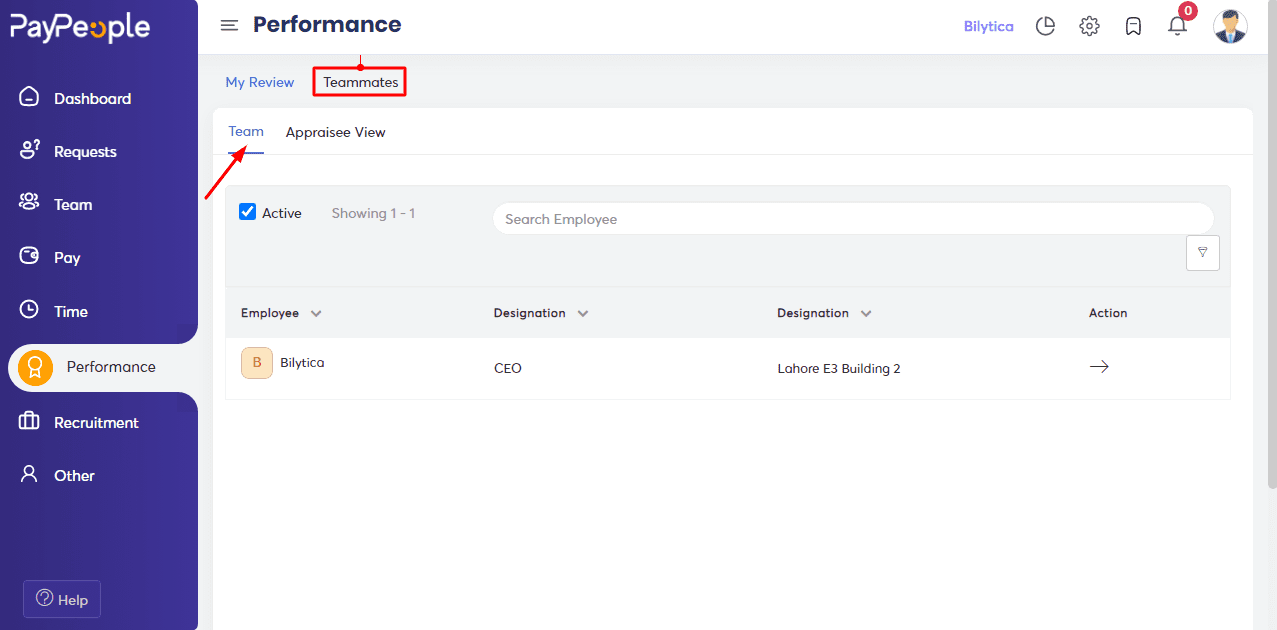1277x630 pixels.
Task: Open the settings gear icon
Action: (1089, 27)
